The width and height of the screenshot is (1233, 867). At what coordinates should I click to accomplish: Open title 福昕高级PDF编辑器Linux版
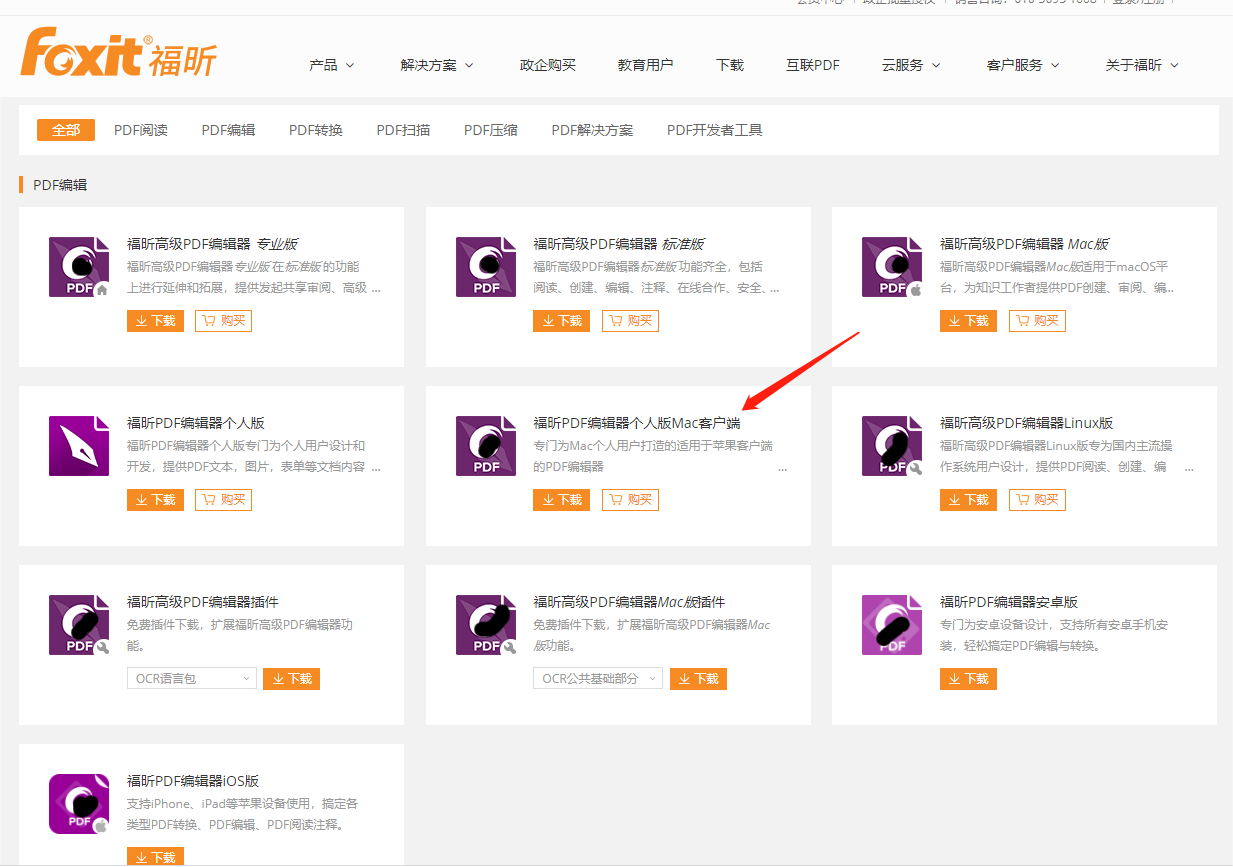(x=1027, y=423)
